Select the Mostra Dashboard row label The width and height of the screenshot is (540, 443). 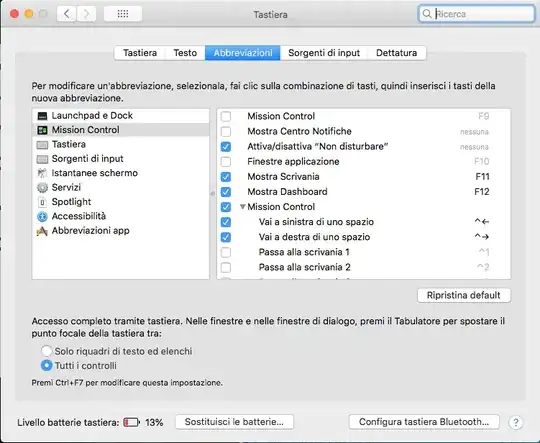(287, 192)
